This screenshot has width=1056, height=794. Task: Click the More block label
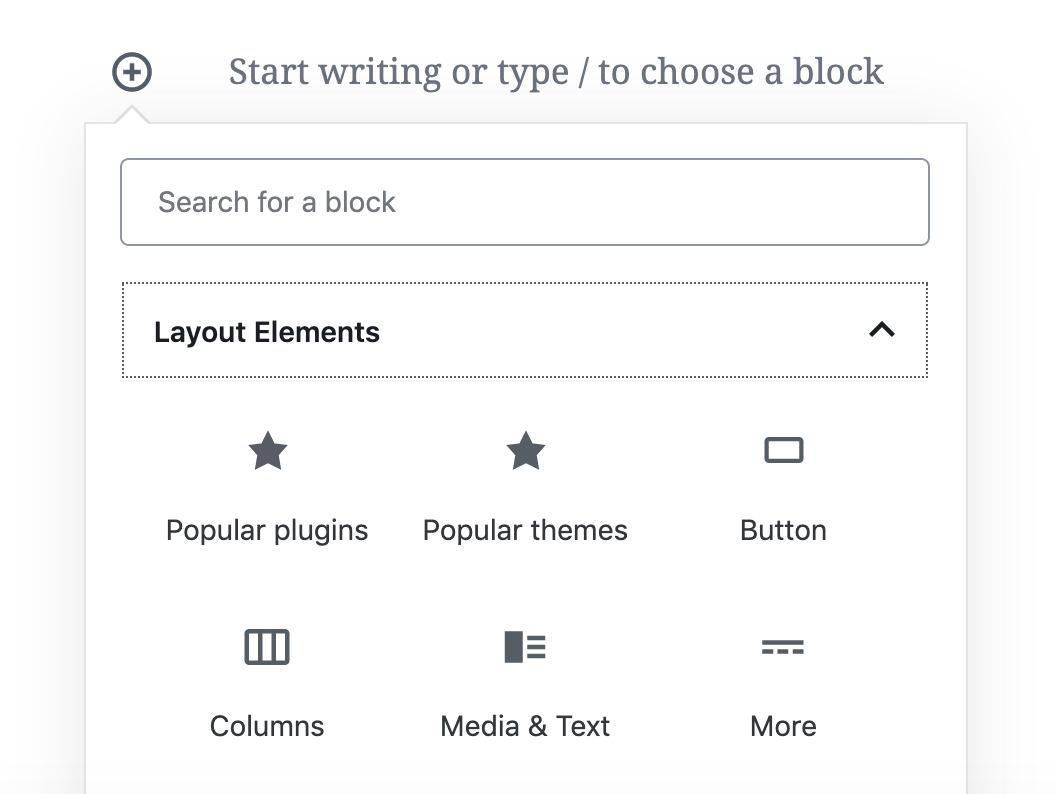tap(783, 726)
